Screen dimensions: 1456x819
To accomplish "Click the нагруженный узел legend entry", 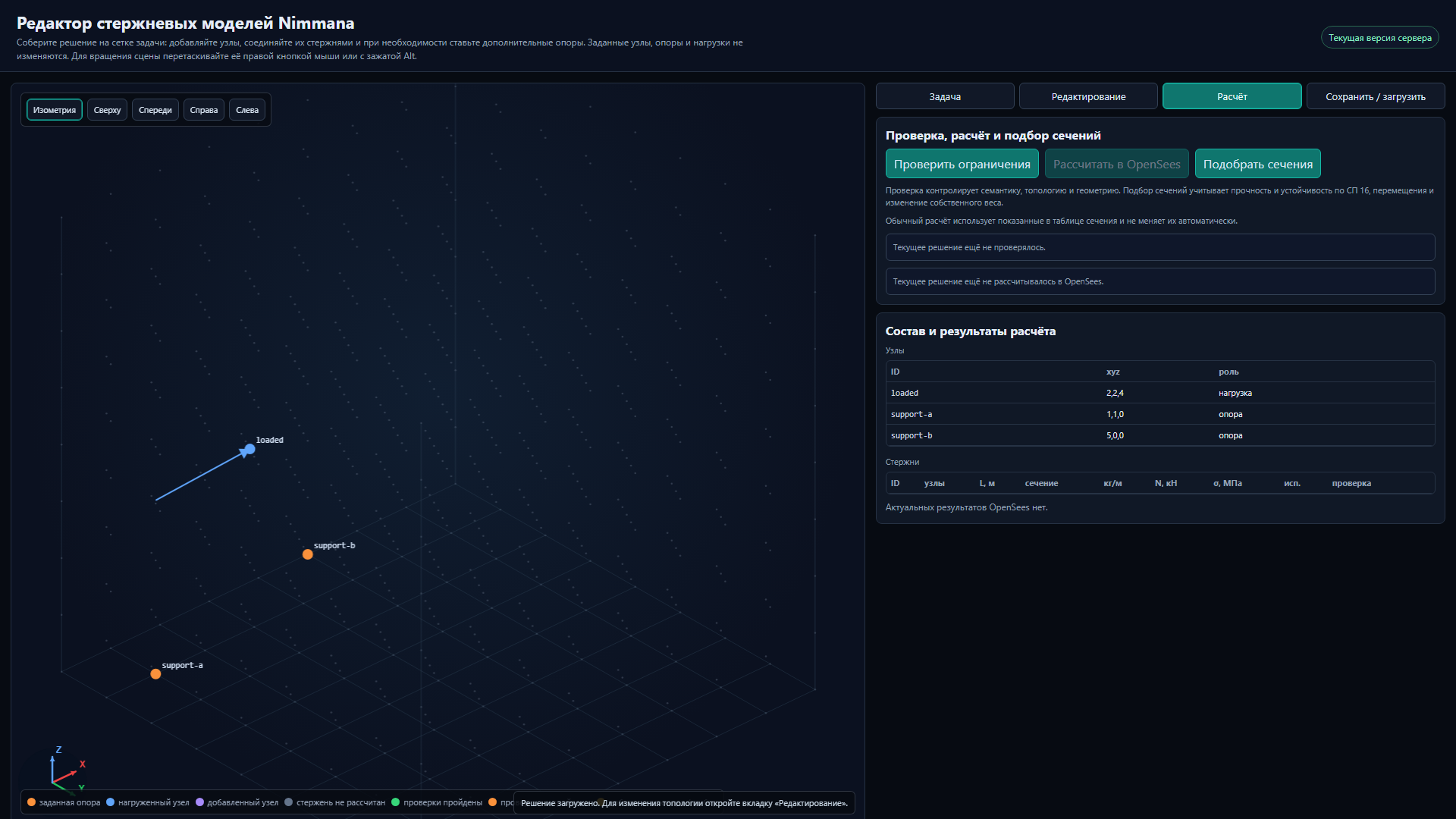I will pos(148,802).
